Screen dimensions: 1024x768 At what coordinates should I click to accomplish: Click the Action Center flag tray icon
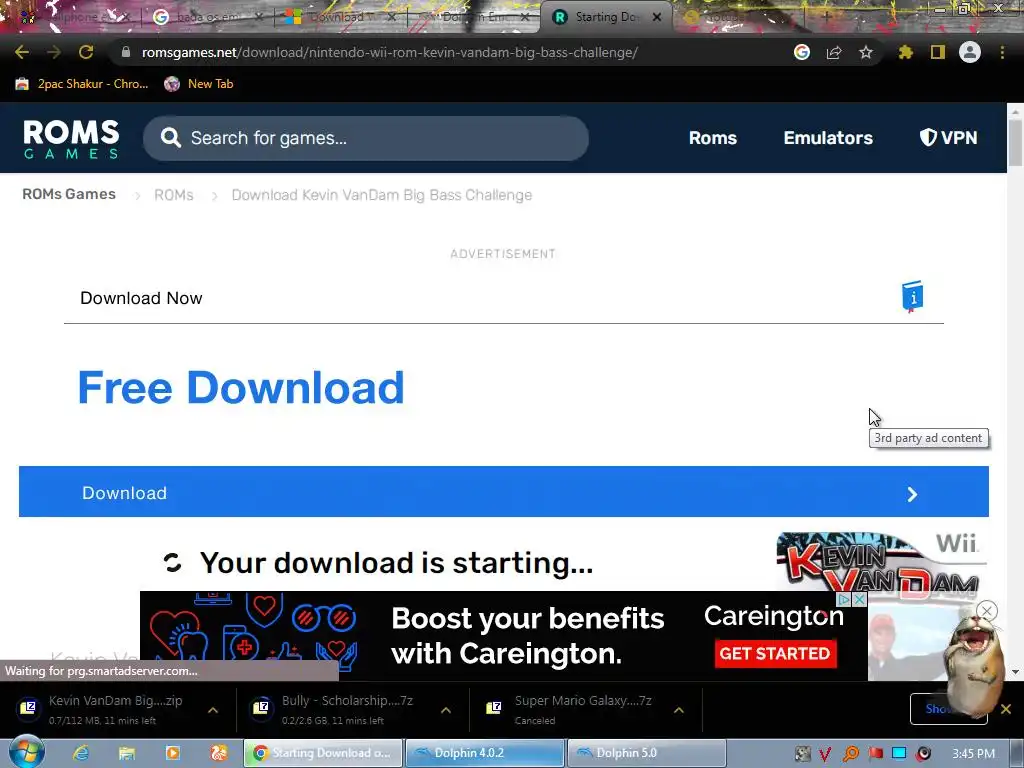tap(876, 754)
